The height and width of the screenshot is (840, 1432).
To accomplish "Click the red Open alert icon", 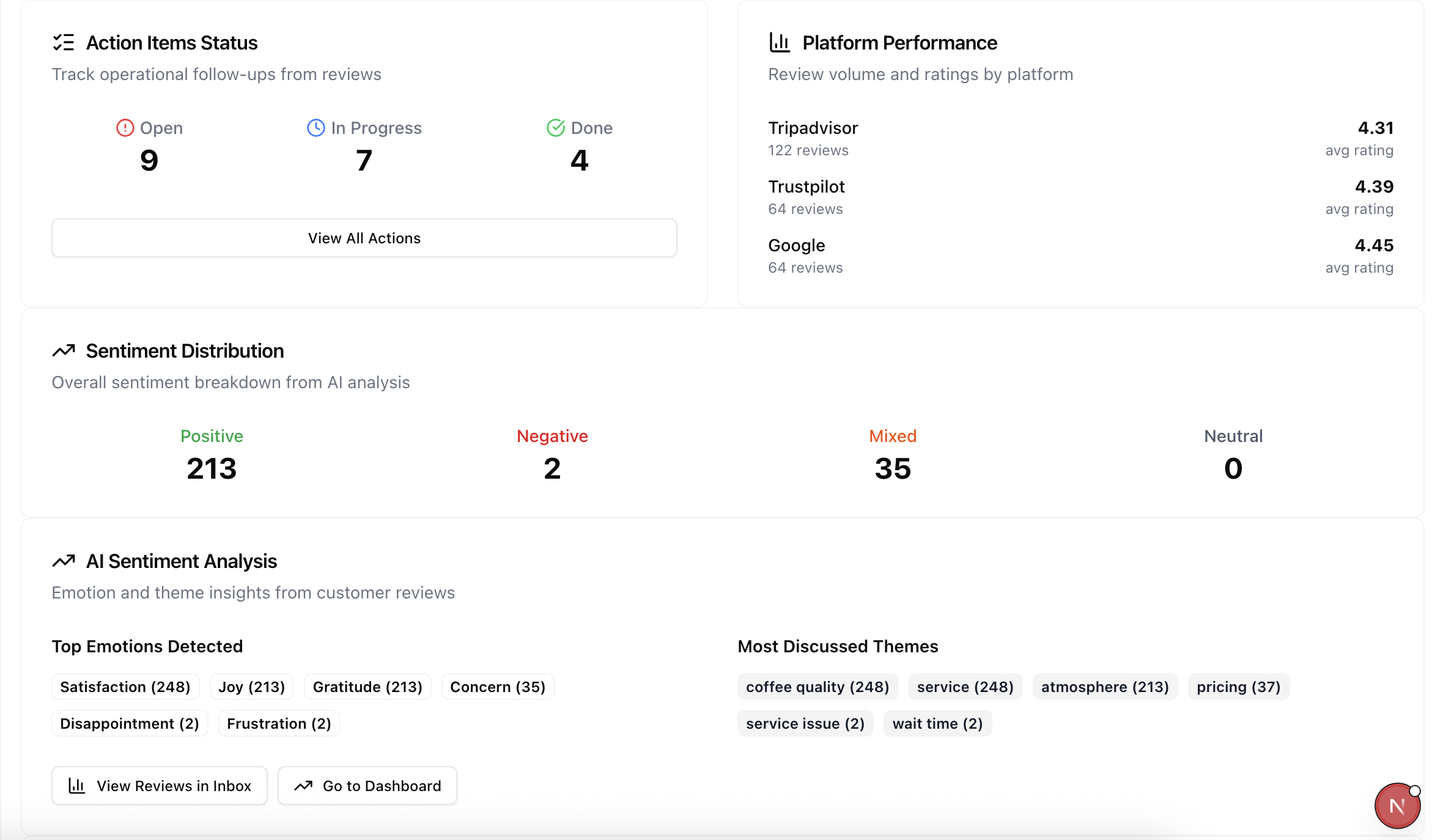I will pyautogui.click(x=125, y=128).
